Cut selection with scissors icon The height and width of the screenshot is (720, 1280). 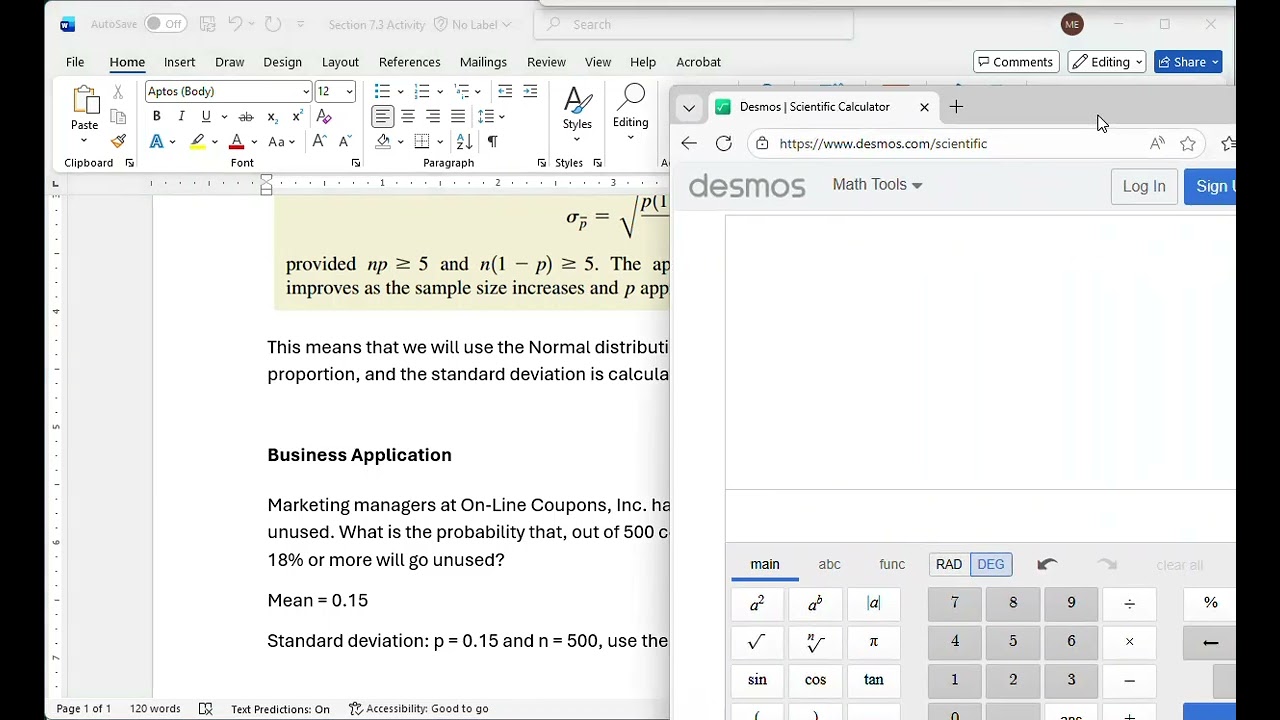pos(118,92)
